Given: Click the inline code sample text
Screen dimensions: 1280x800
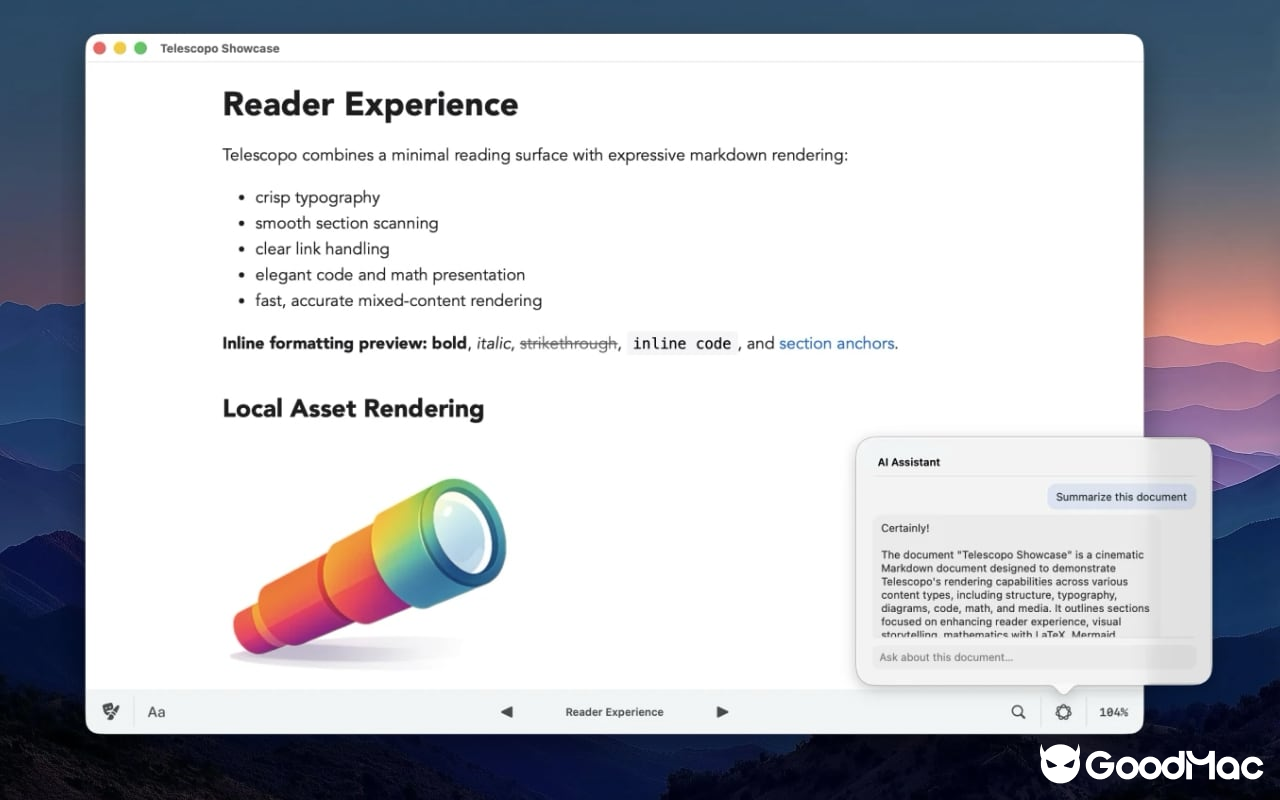Looking at the screenshot, I should pos(682,343).
